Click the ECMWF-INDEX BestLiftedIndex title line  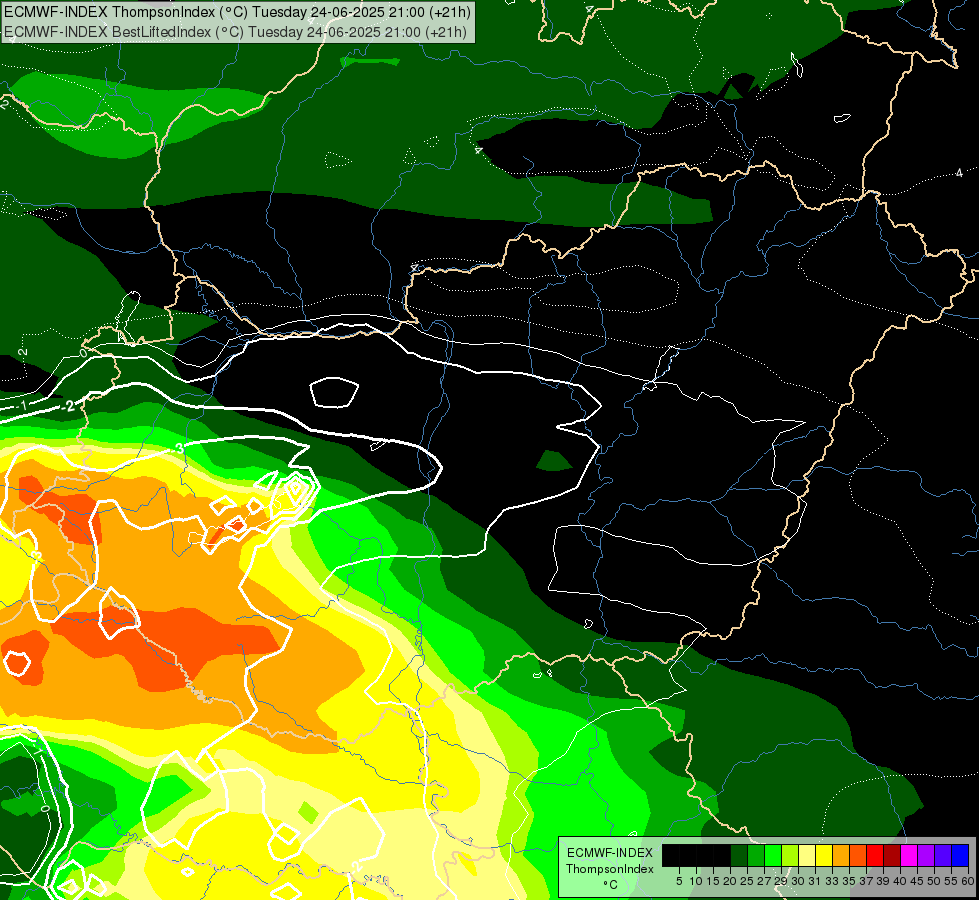pyautogui.click(x=235, y=31)
